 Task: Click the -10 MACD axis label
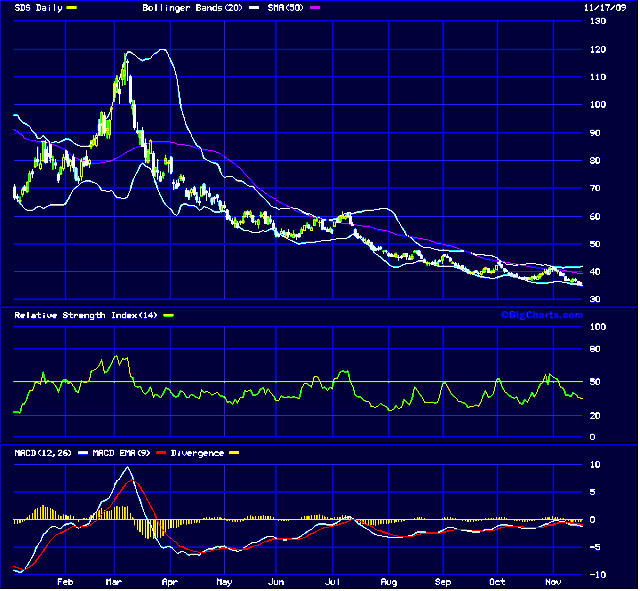tap(598, 574)
